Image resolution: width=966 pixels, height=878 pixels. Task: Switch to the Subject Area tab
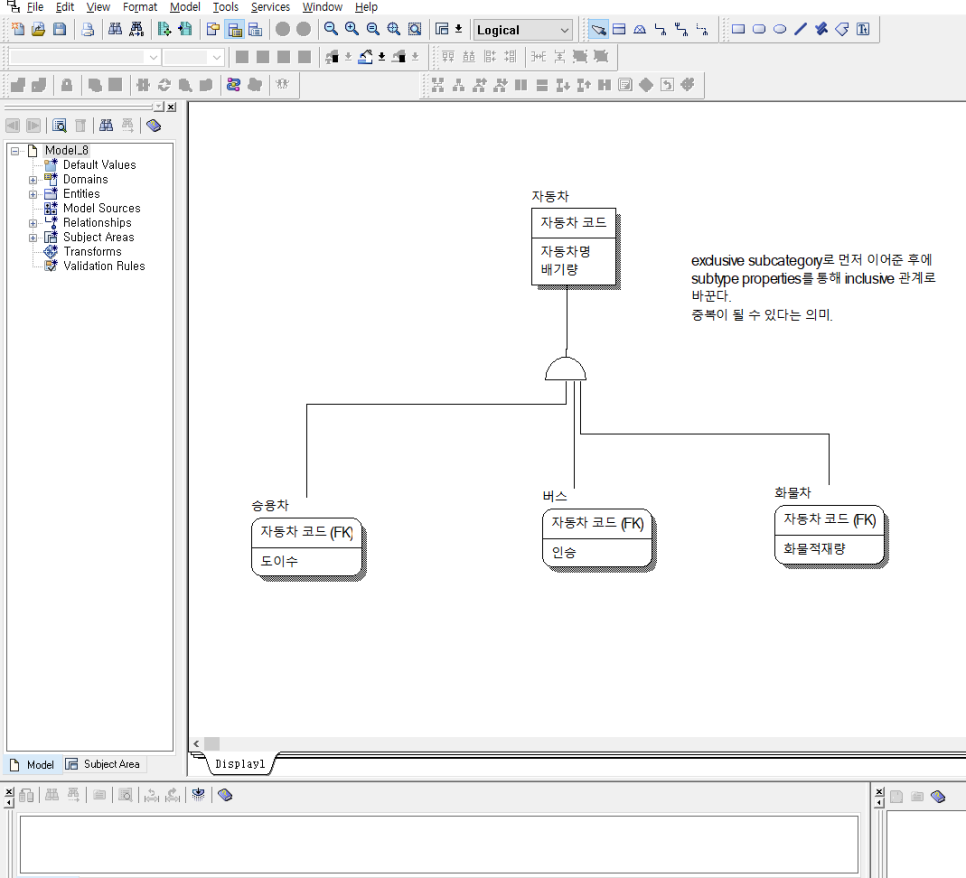104,764
